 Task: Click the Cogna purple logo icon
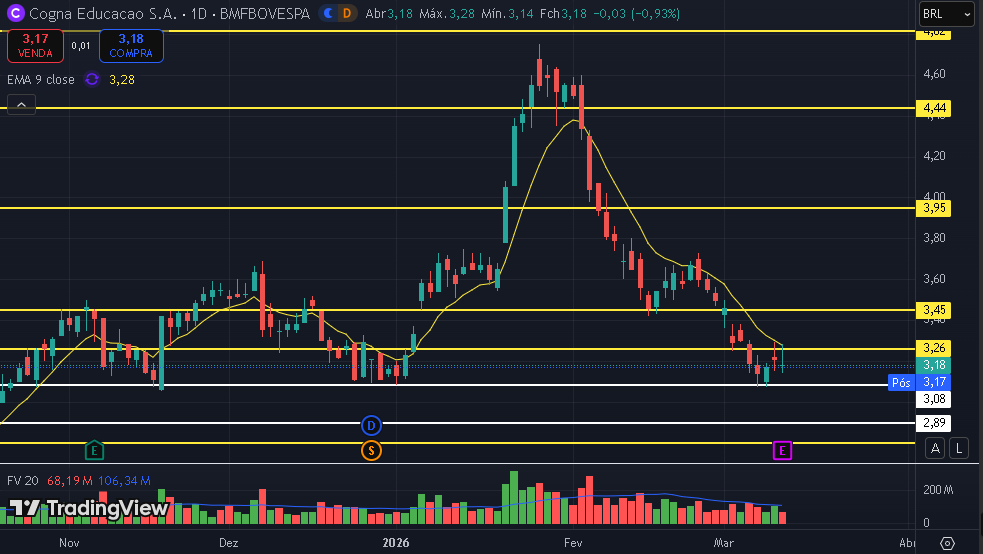(x=15, y=13)
